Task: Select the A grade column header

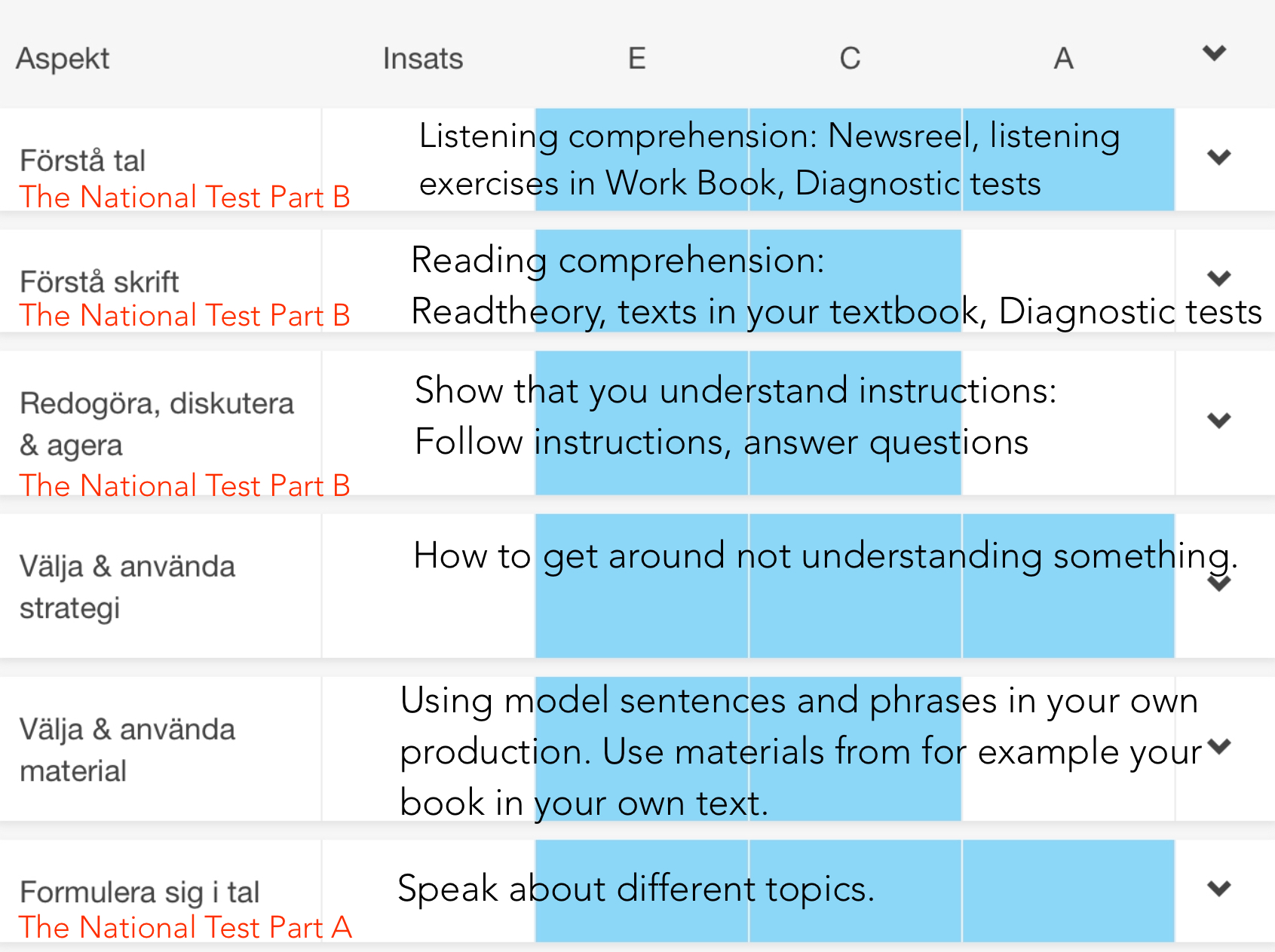Action: [x=1063, y=58]
